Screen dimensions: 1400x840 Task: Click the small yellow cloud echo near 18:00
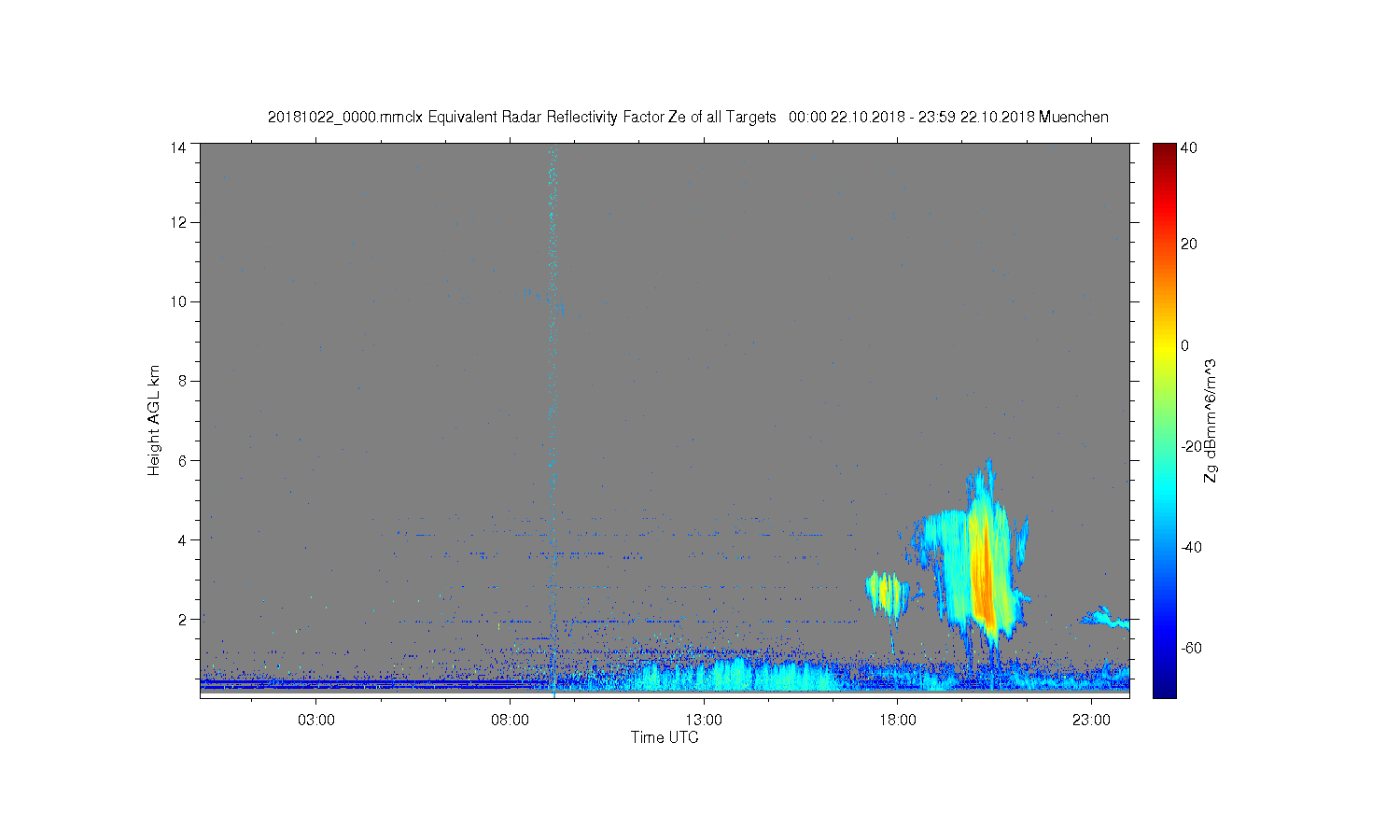coord(887,593)
